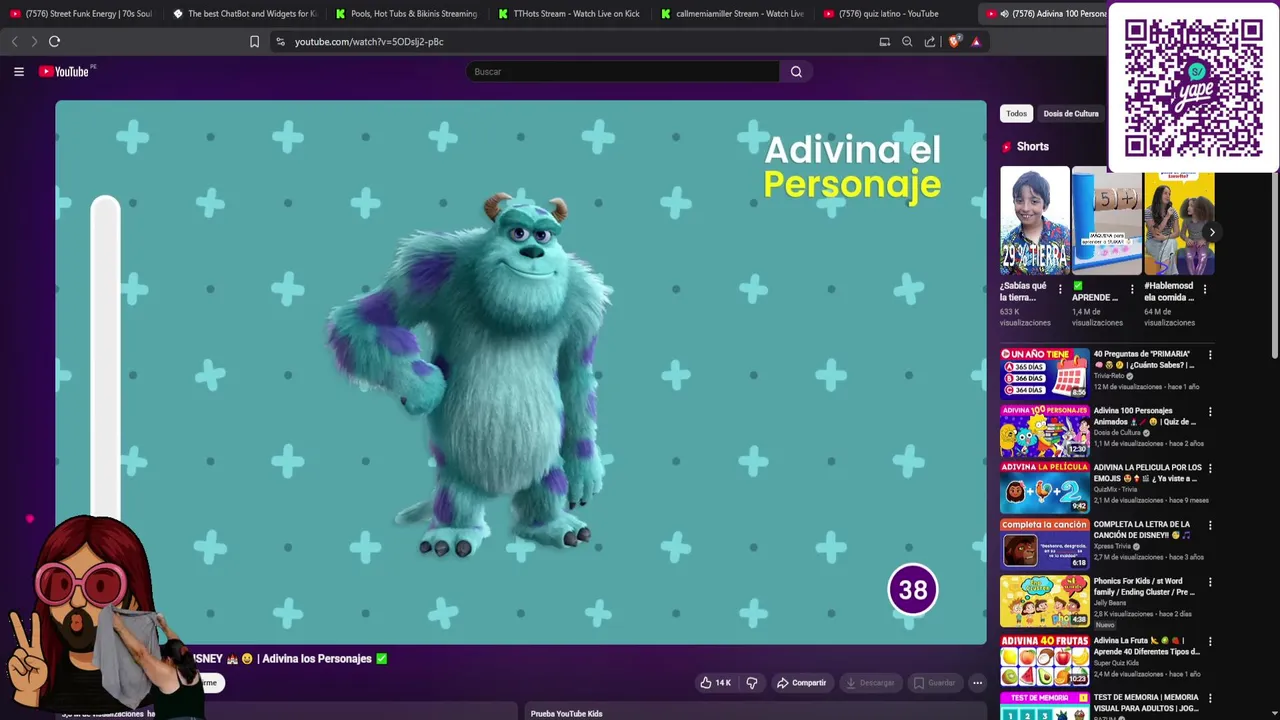
Task: Open the Trivia-Reto channel name
Action: [1110, 376]
